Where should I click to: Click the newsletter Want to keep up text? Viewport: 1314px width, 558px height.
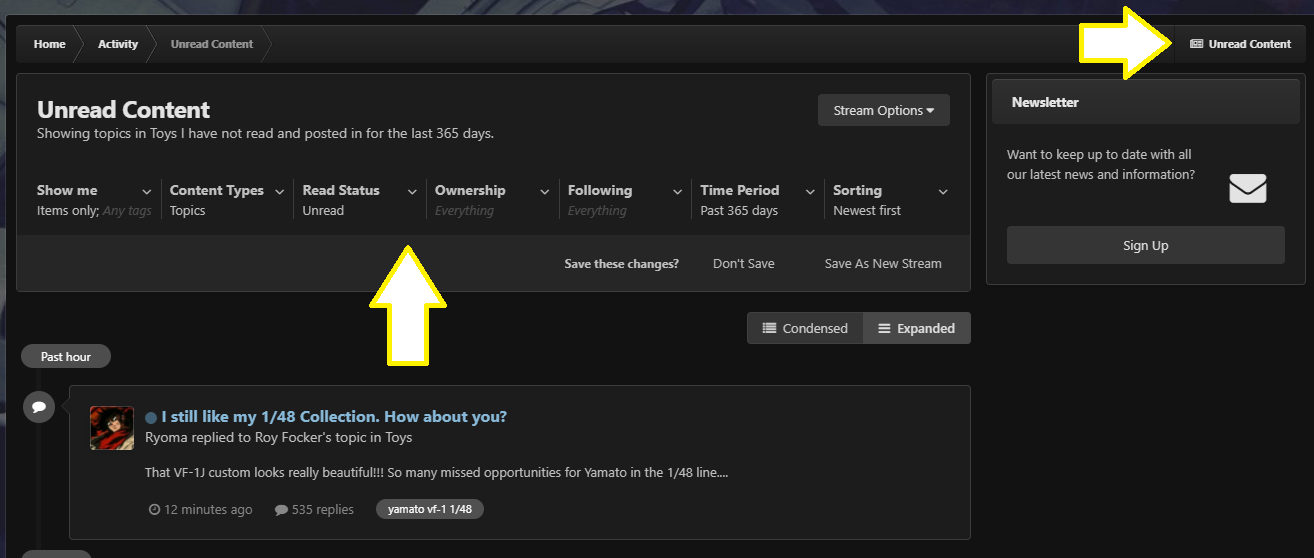click(1100, 164)
